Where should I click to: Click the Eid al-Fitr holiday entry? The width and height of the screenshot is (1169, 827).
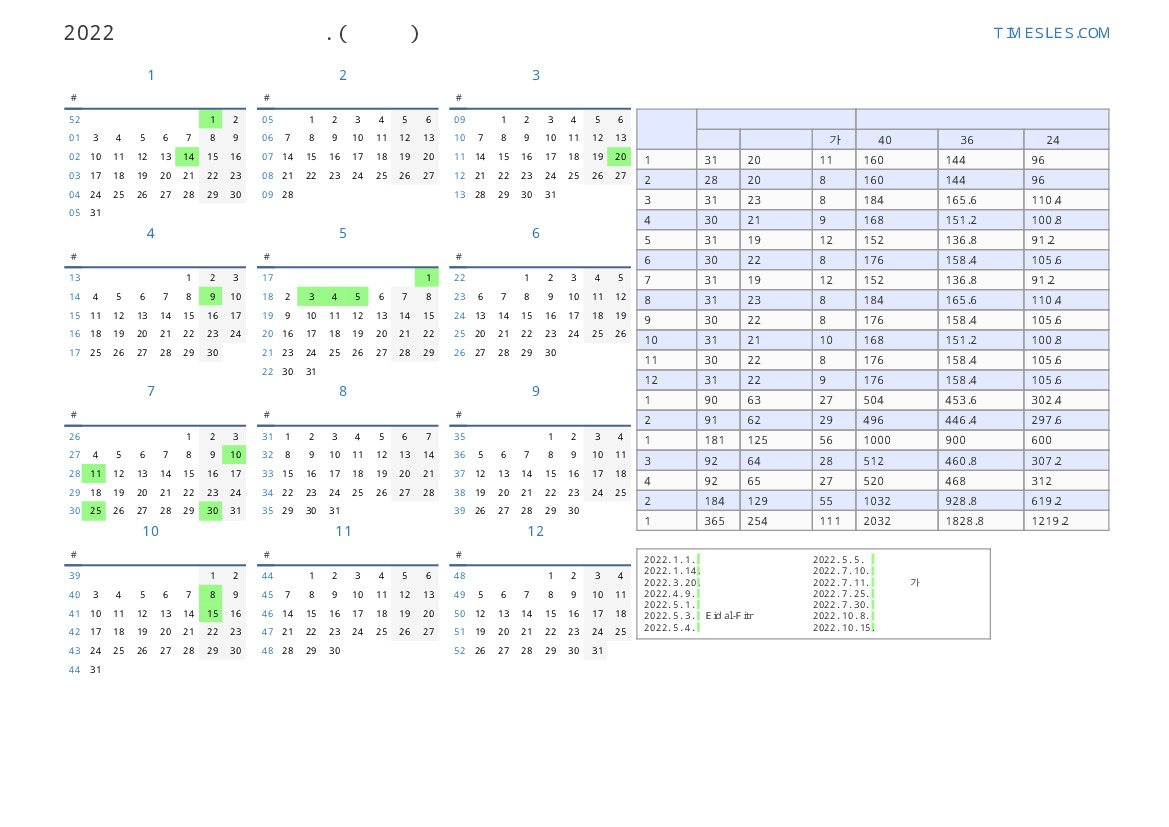[729, 616]
